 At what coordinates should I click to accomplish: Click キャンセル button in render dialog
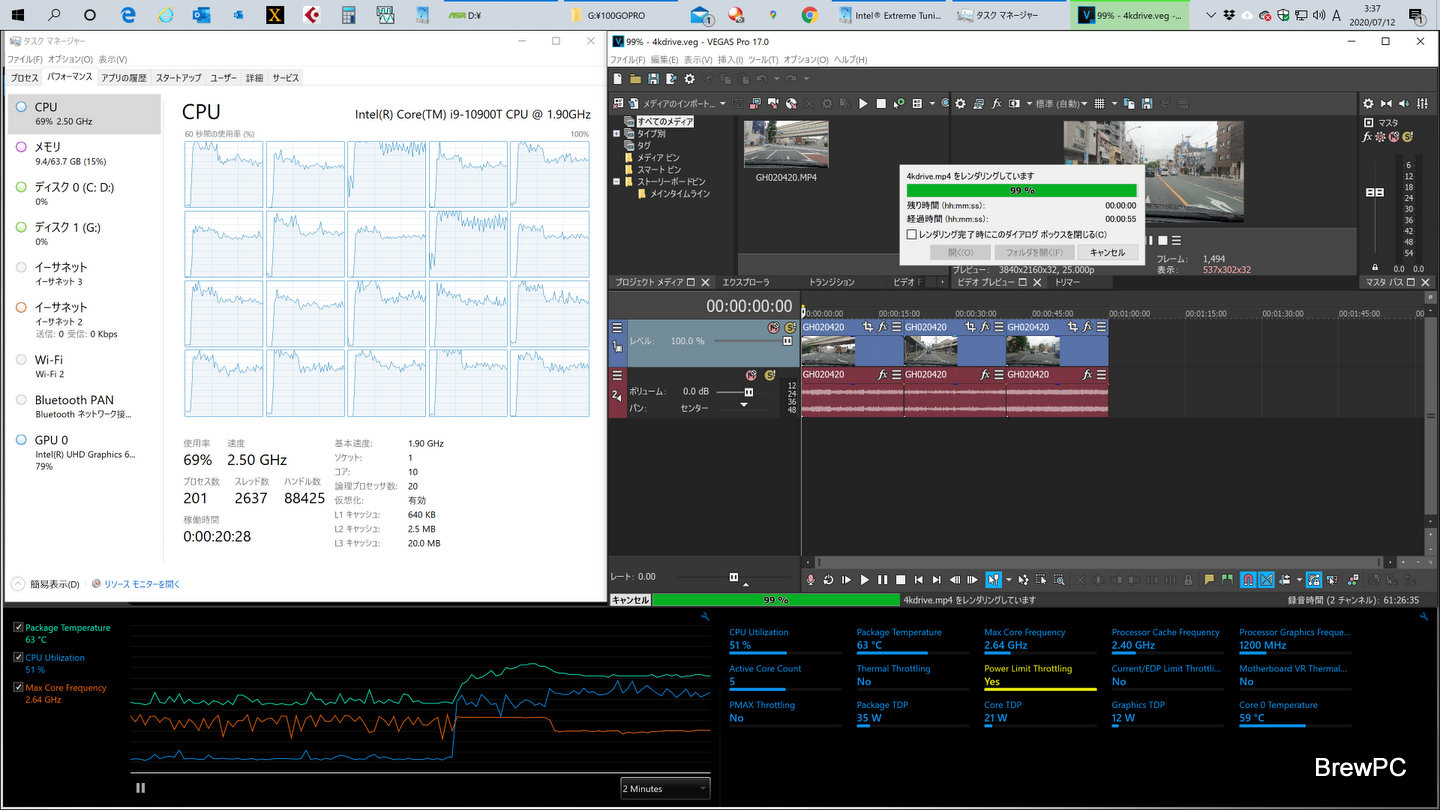point(1107,252)
